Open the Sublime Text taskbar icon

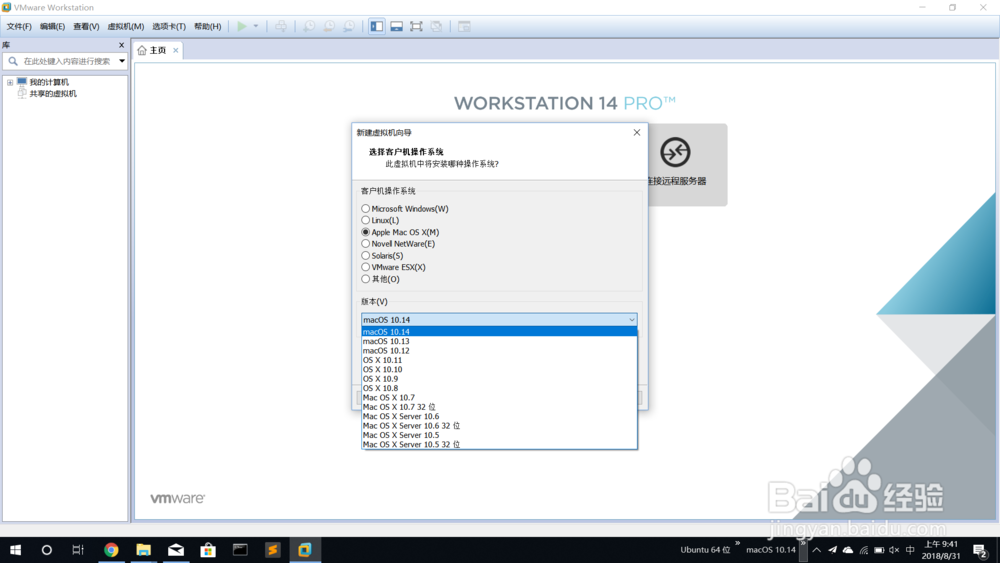click(272, 550)
